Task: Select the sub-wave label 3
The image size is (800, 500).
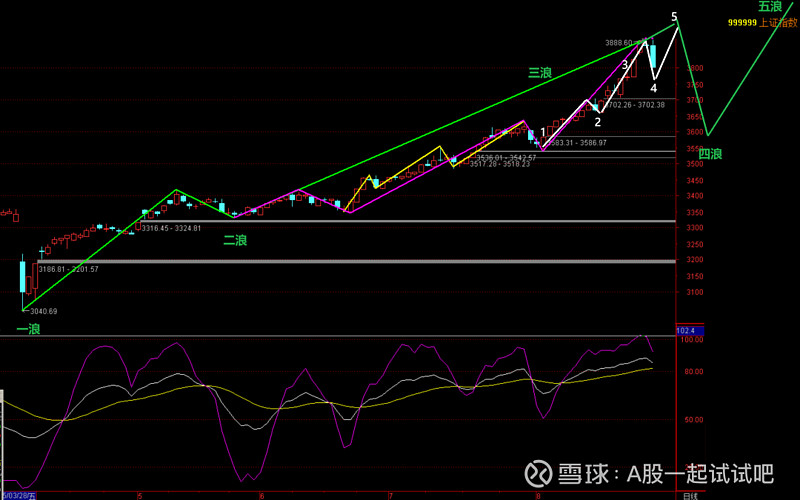Action: pos(625,64)
